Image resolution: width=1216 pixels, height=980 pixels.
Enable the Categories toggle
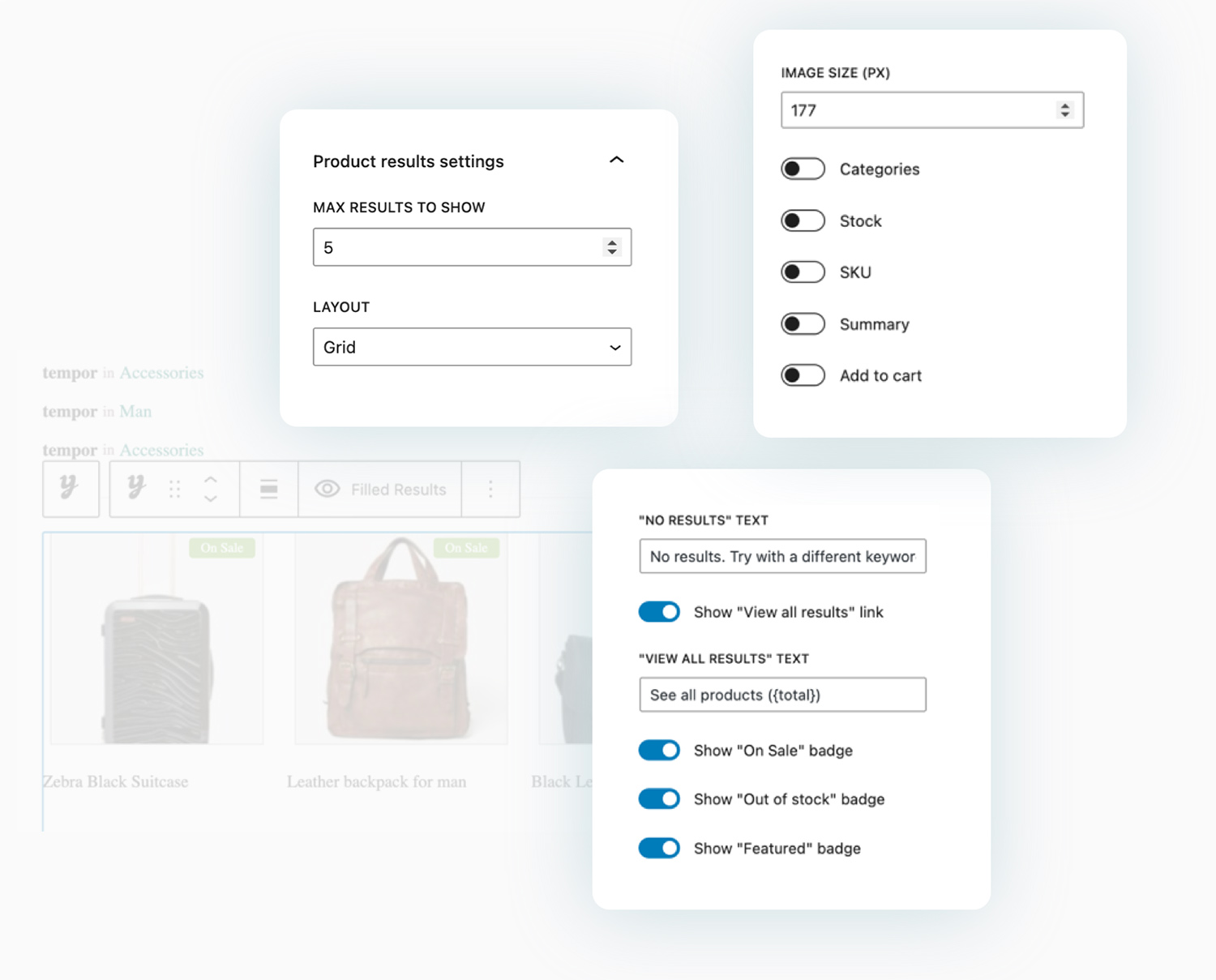(x=803, y=169)
